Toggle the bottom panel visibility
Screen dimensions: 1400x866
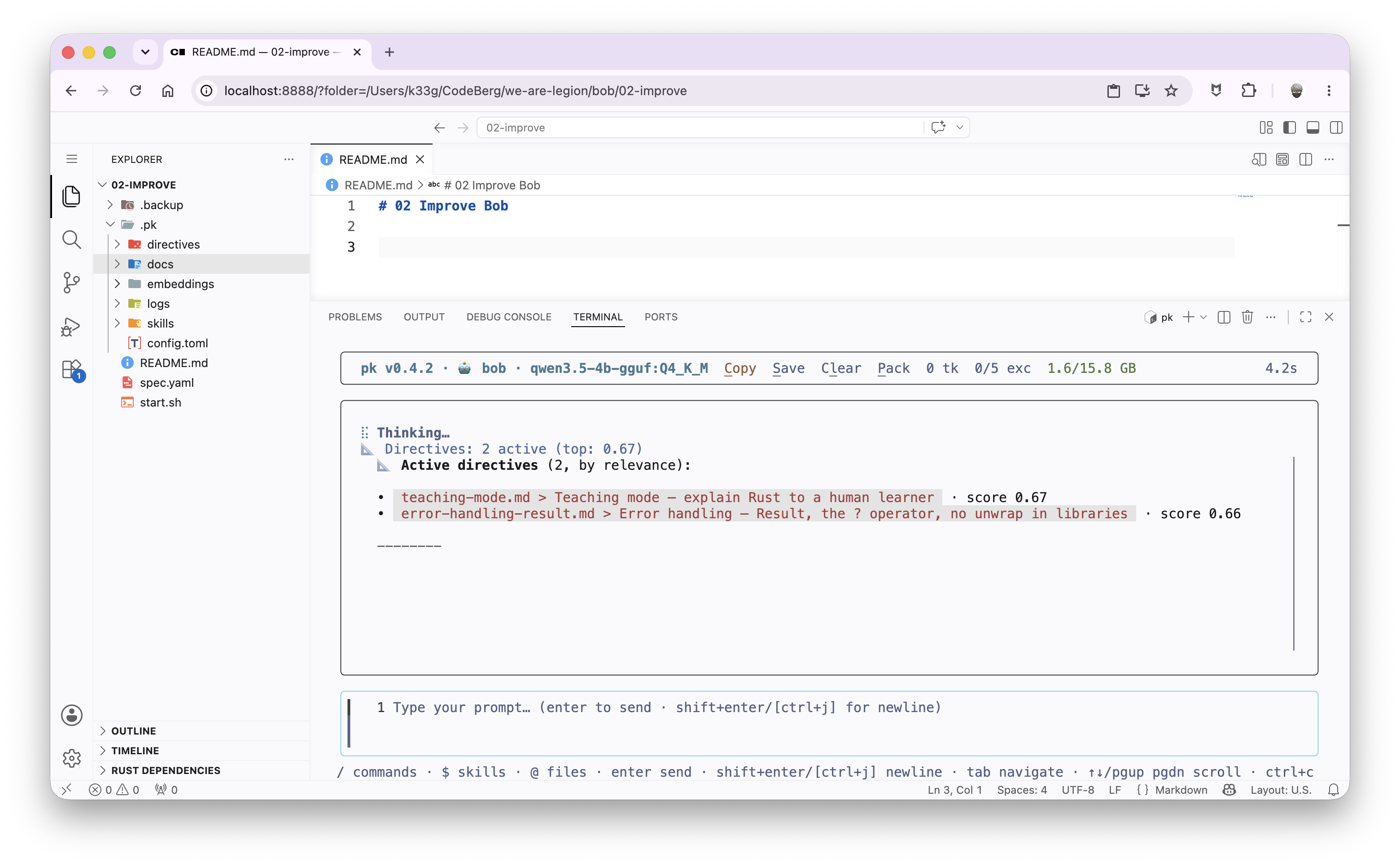1312,127
